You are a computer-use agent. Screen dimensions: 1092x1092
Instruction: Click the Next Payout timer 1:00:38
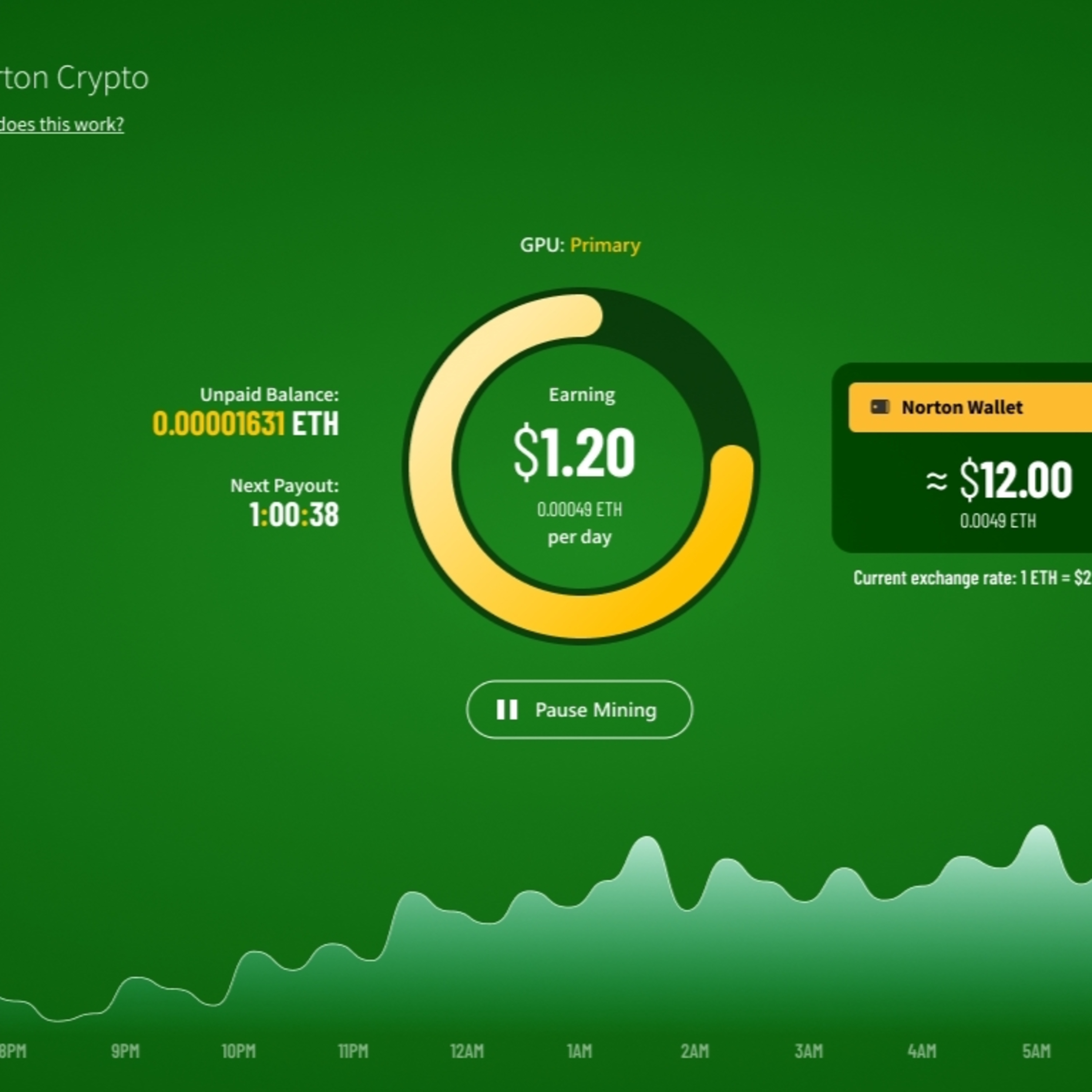pyautogui.click(x=294, y=515)
